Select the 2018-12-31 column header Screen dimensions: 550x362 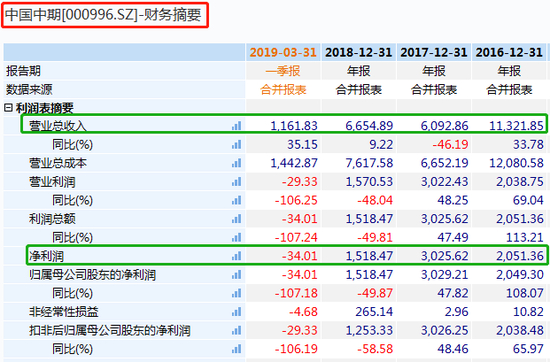point(358,53)
